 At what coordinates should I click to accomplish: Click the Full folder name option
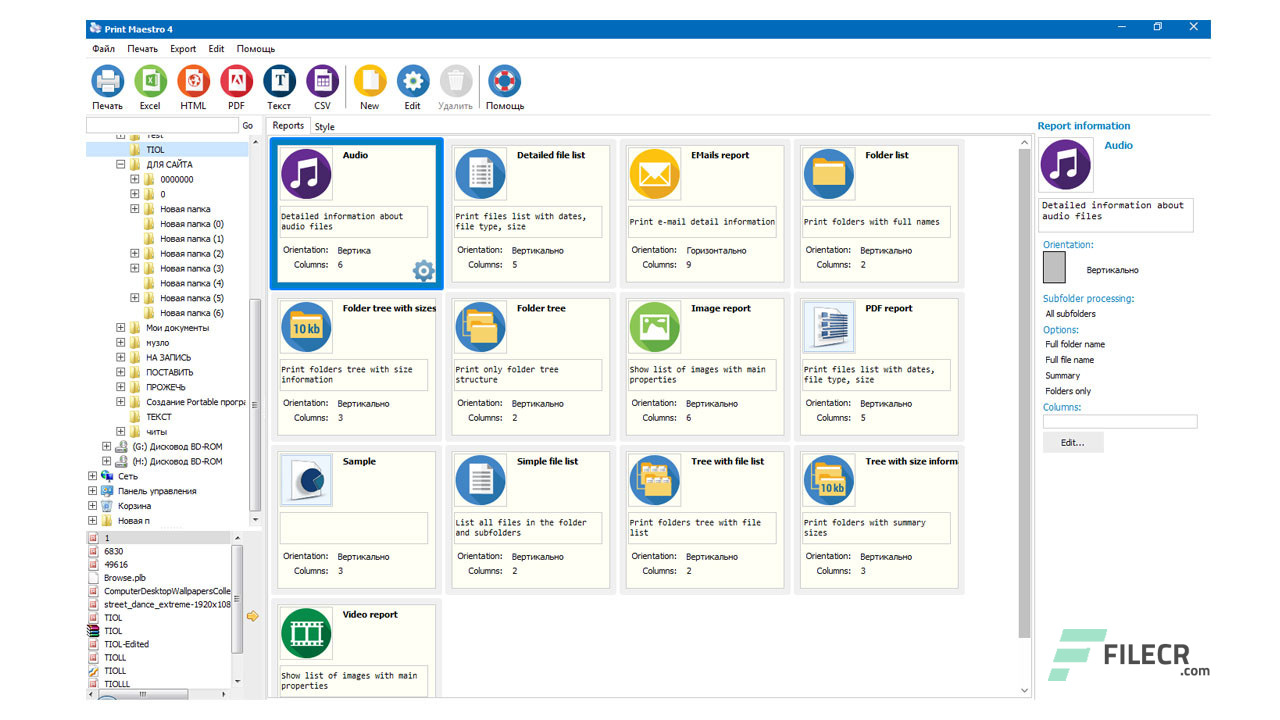[x=1075, y=344]
